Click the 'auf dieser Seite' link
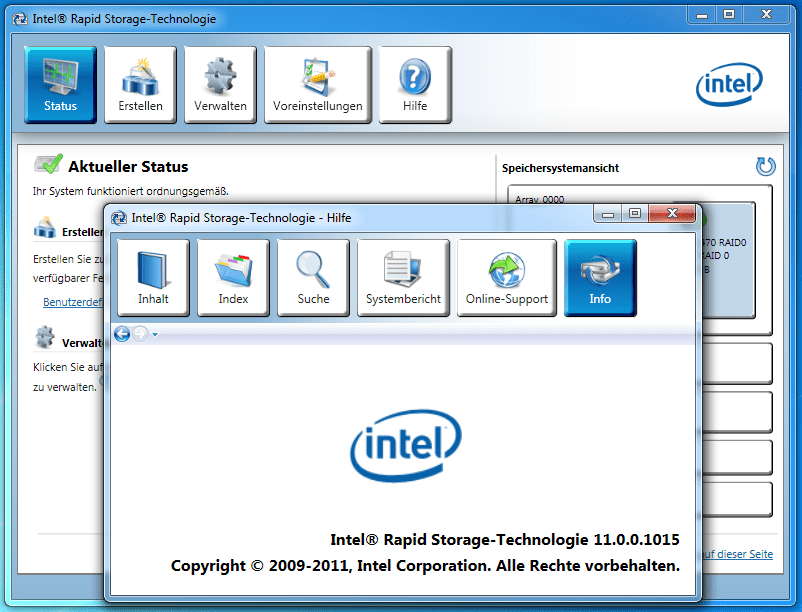This screenshot has width=802, height=612. [x=737, y=554]
